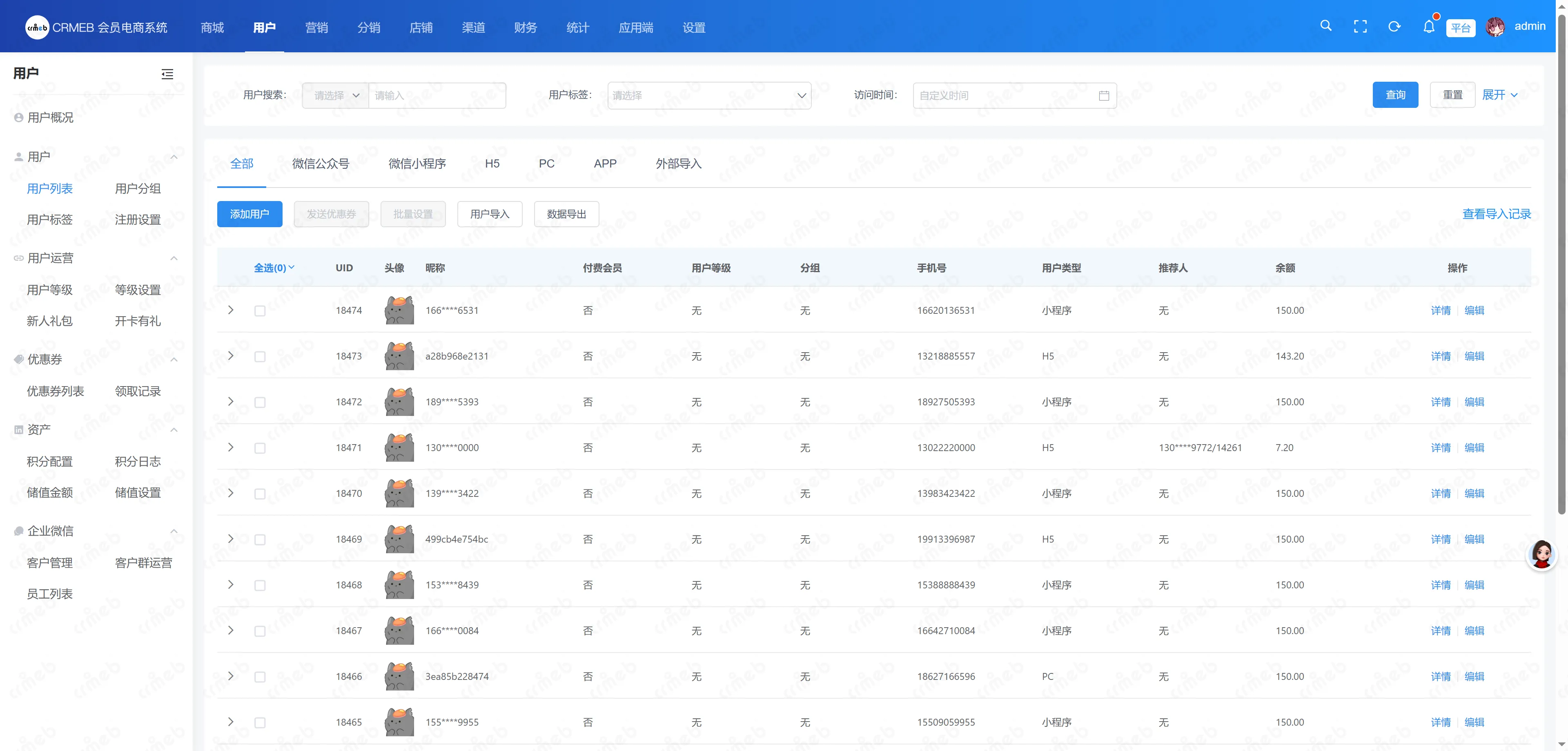Click the 资产 section icon
Viewport: 1568px width, 751px height.
(19, 430)
